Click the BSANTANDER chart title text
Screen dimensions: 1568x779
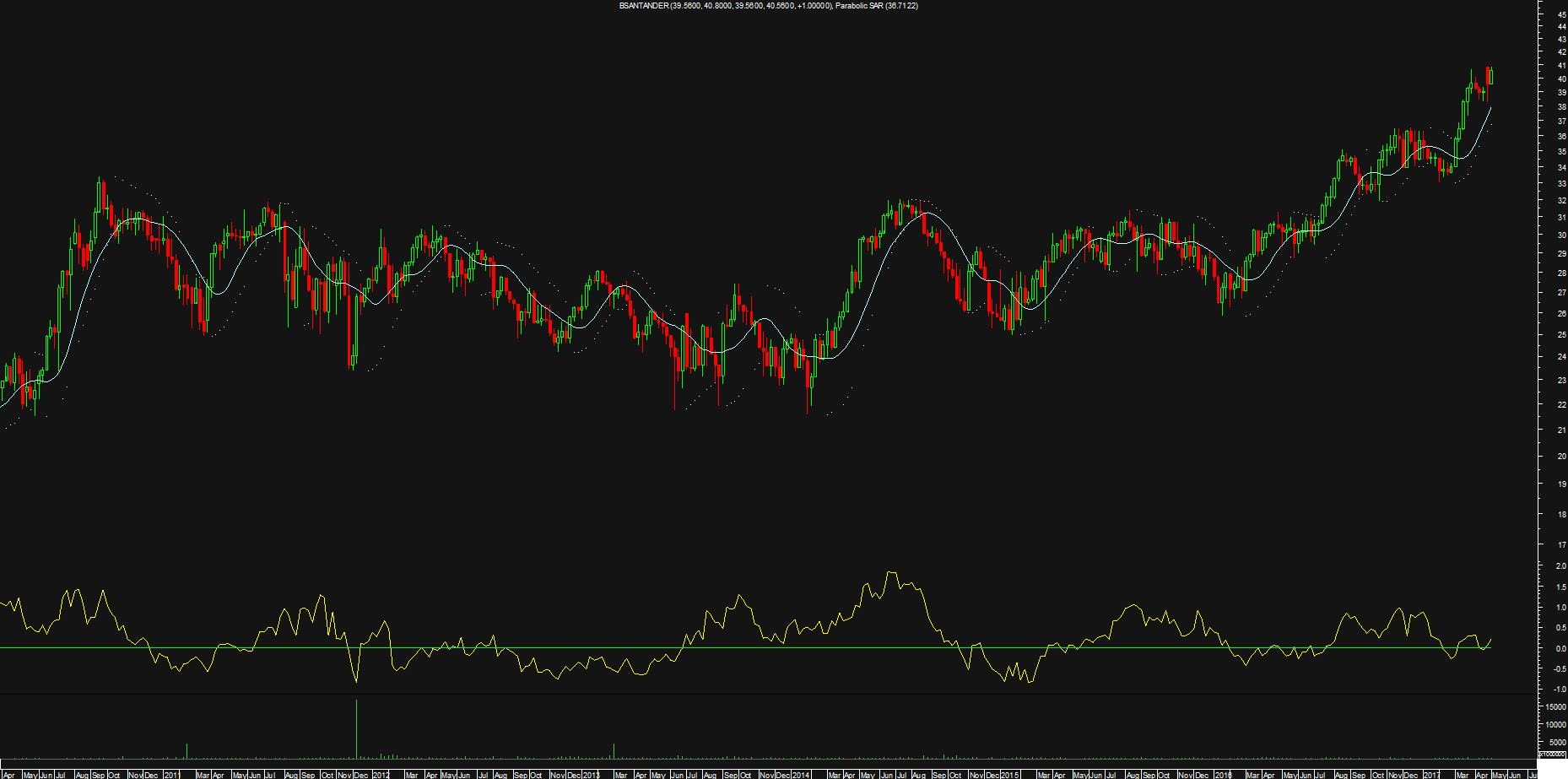click(x=768, y=6)
